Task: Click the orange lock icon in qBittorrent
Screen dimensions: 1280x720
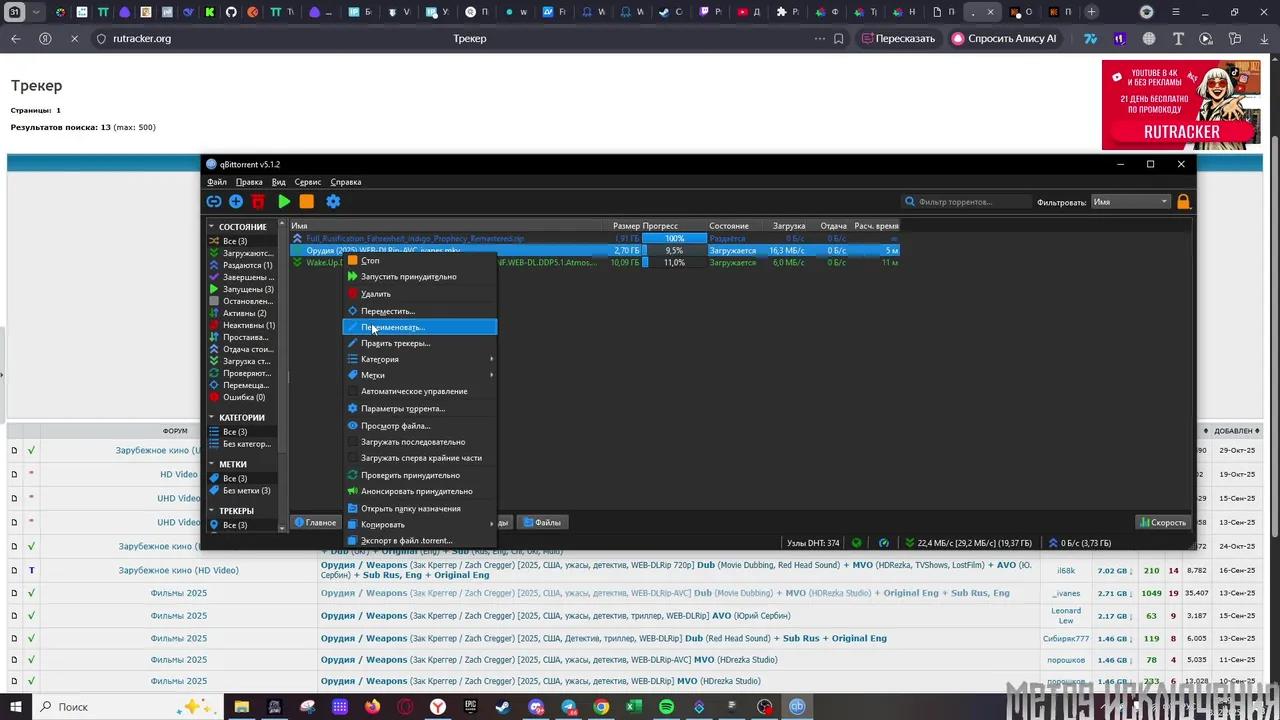Action: pyautogui.click(x=1183, y=201)
